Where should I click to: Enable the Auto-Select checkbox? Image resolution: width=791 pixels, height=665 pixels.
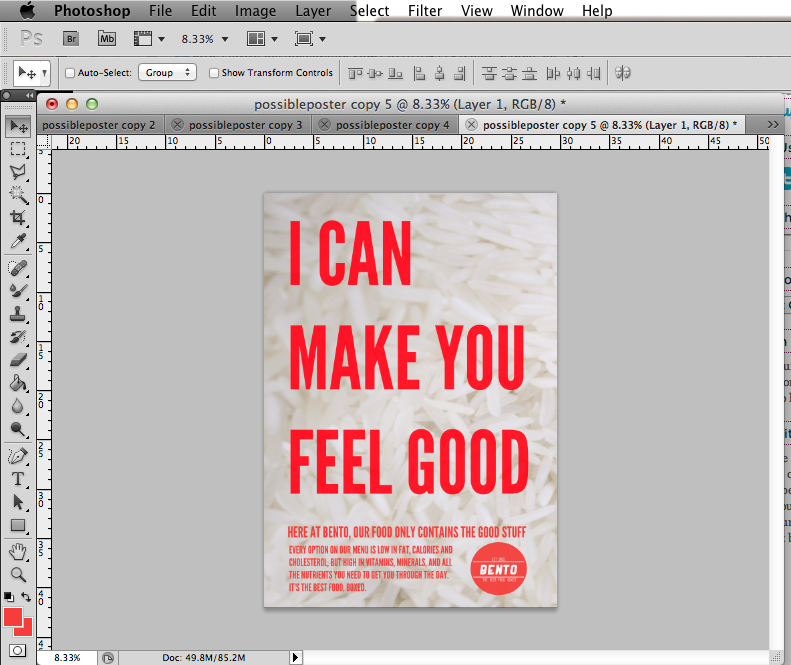point(70,73)
